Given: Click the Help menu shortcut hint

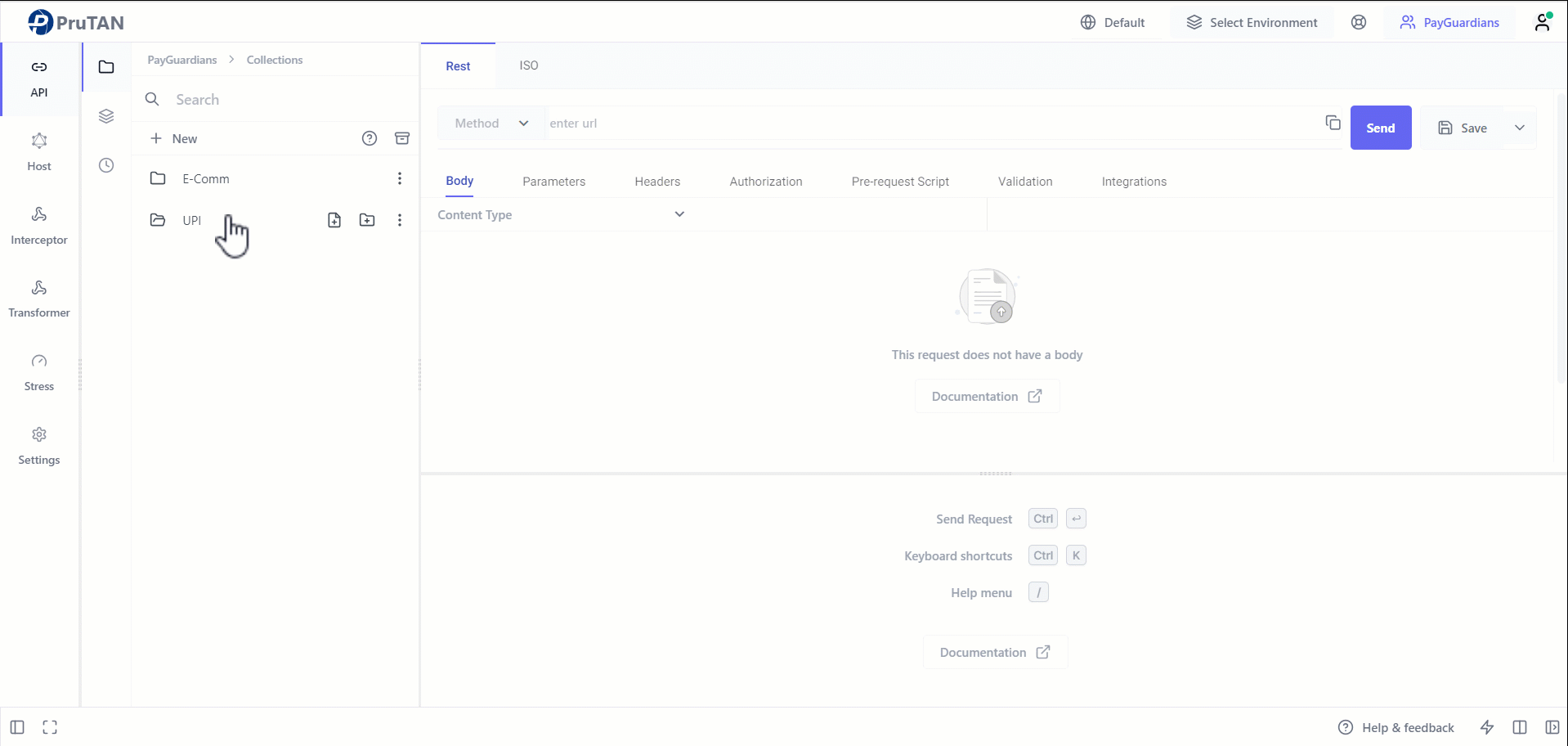Looking at the screenshot, I should [x=999, y=592].
